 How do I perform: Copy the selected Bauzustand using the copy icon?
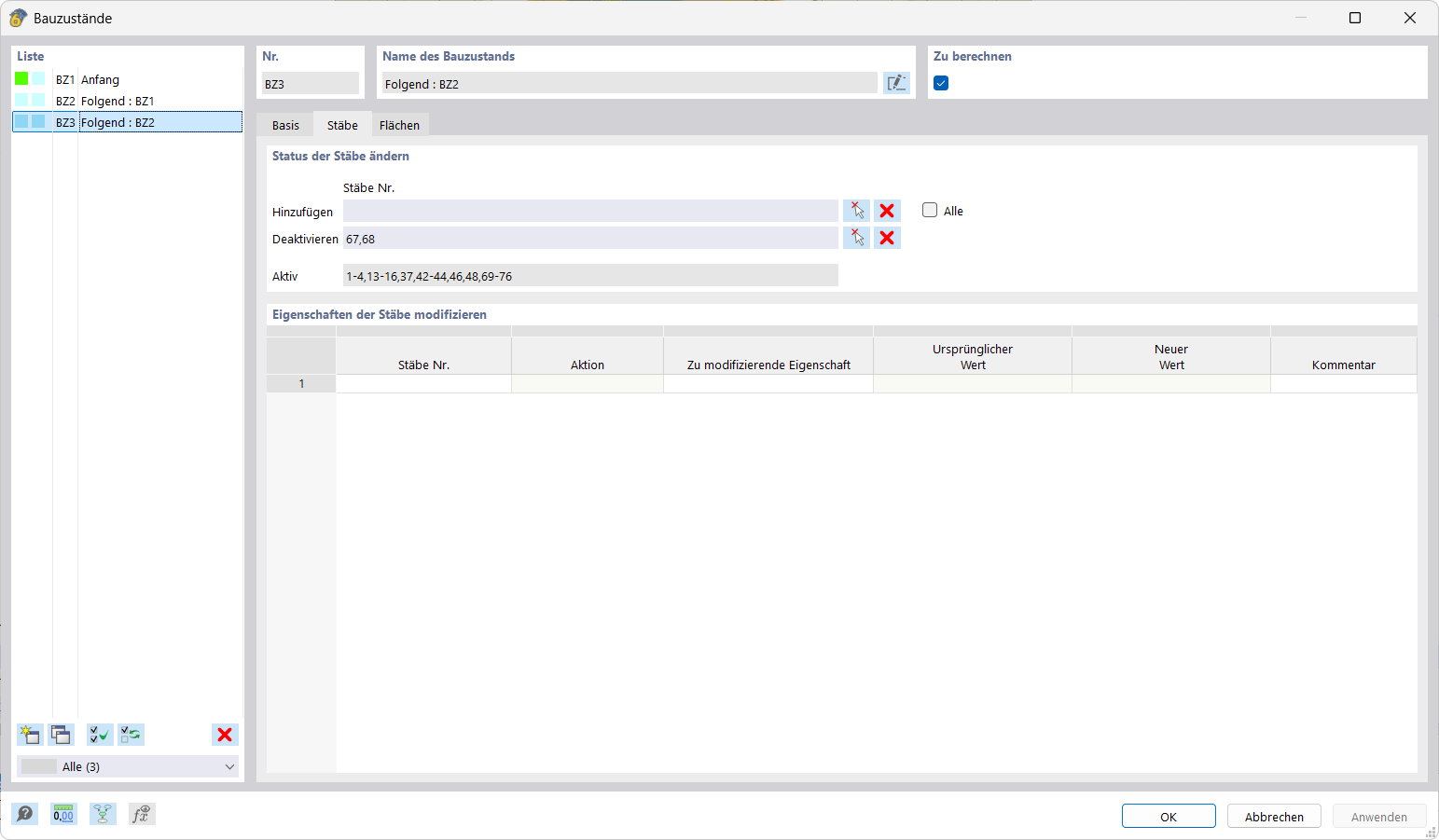coord(61,735)
